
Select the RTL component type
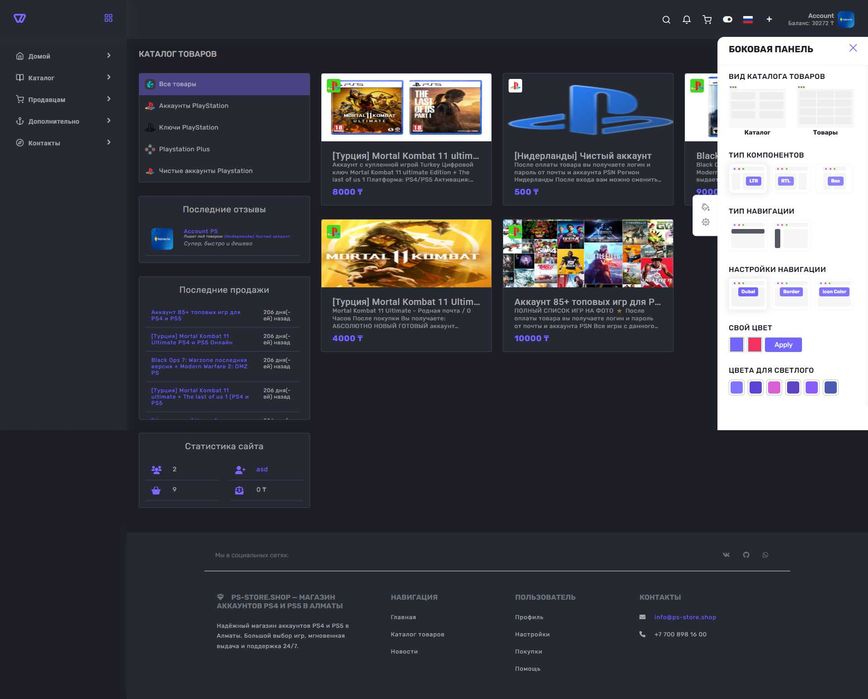point(791,179)
